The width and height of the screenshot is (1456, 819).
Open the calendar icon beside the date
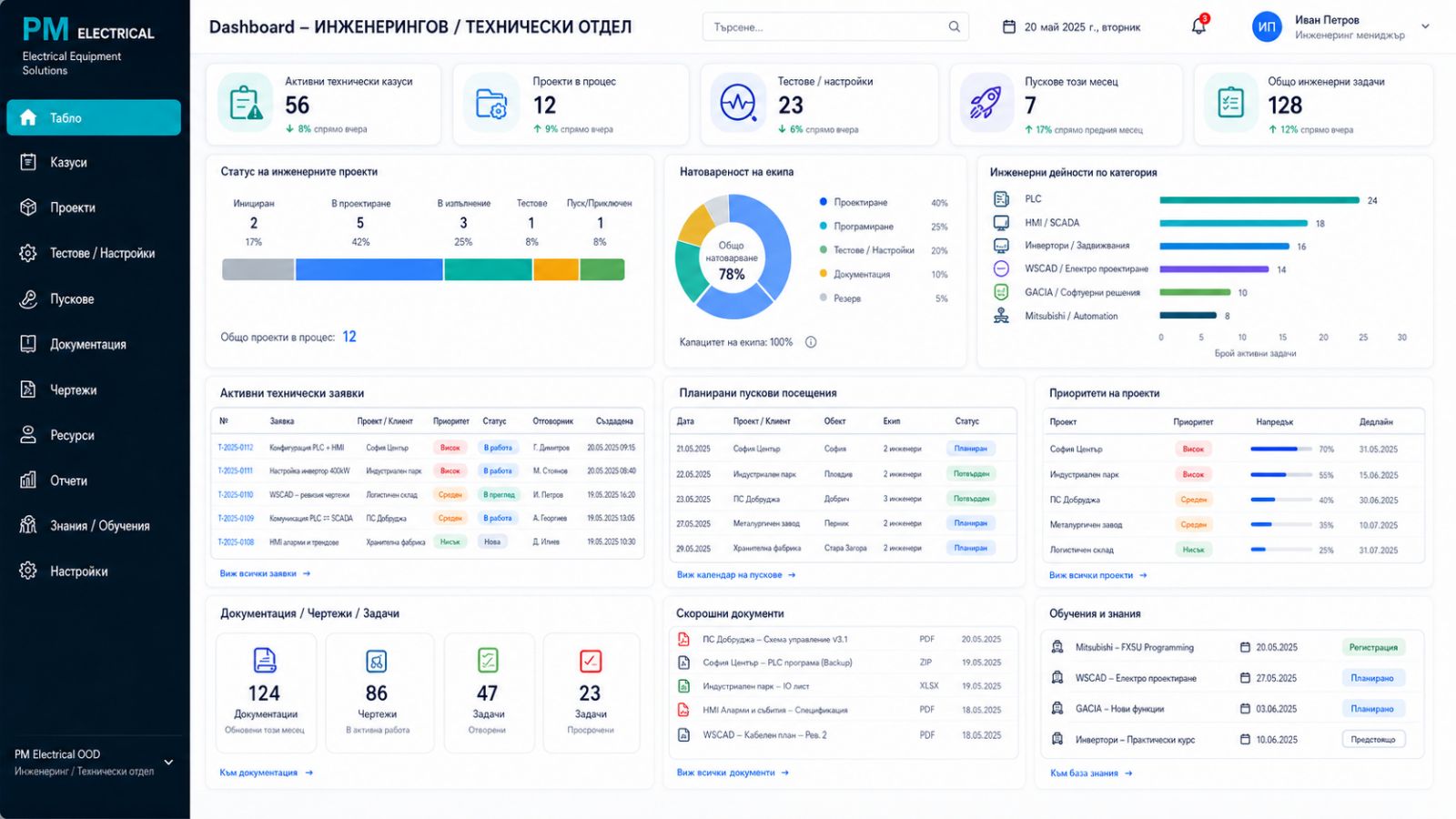1008,27
